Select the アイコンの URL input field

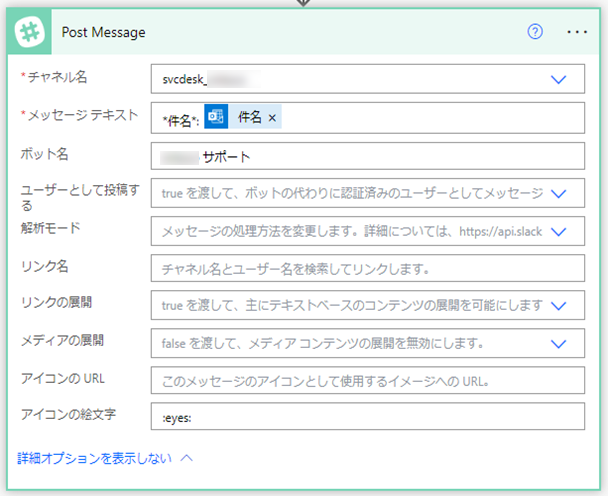[x=367, y=380]
